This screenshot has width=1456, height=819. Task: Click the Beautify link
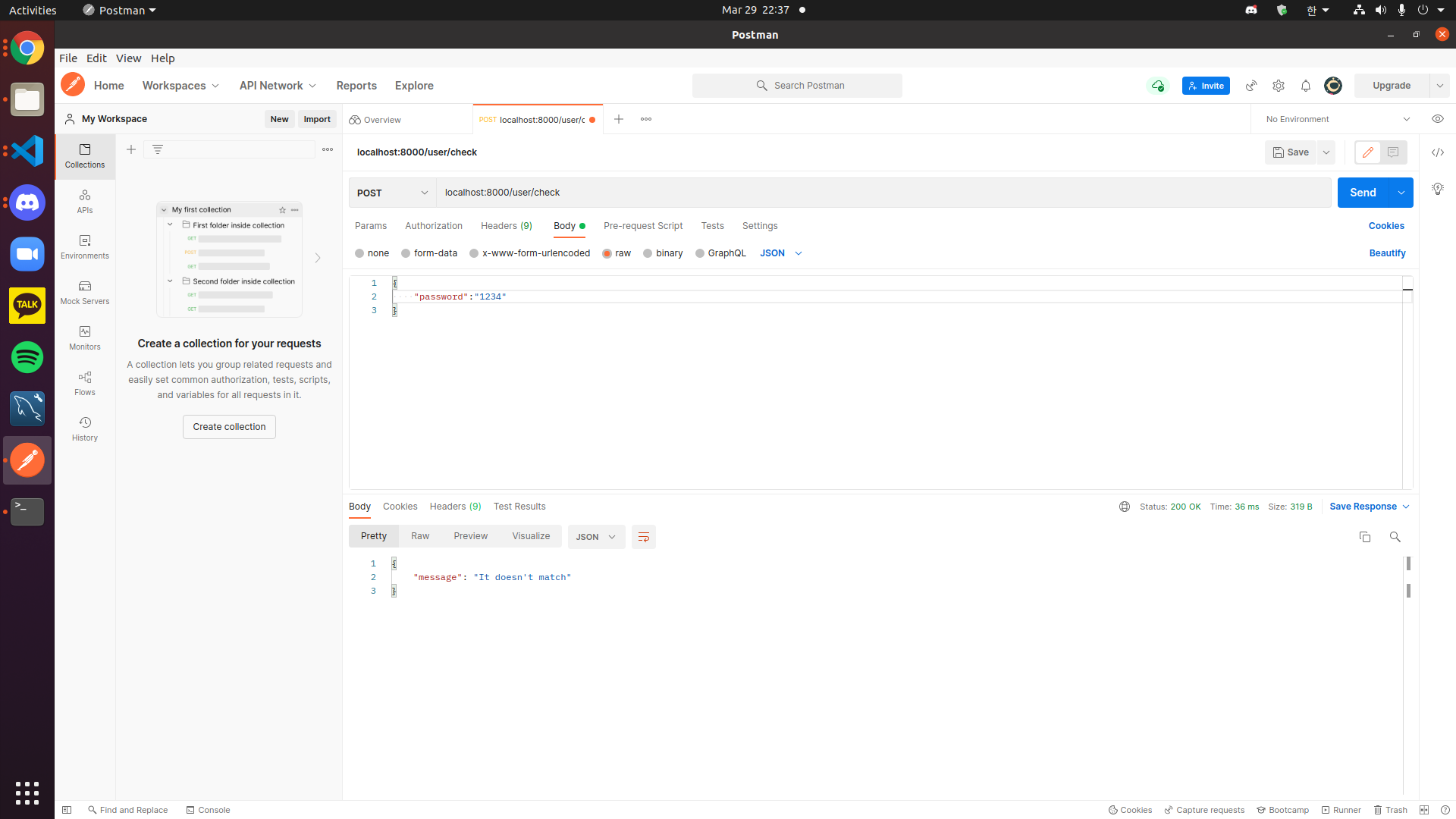(1387, 253)
